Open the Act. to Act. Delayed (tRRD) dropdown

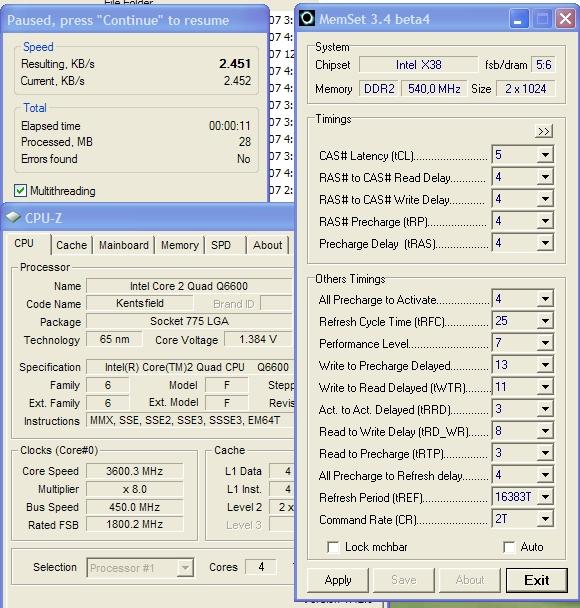tap(545, 409)
